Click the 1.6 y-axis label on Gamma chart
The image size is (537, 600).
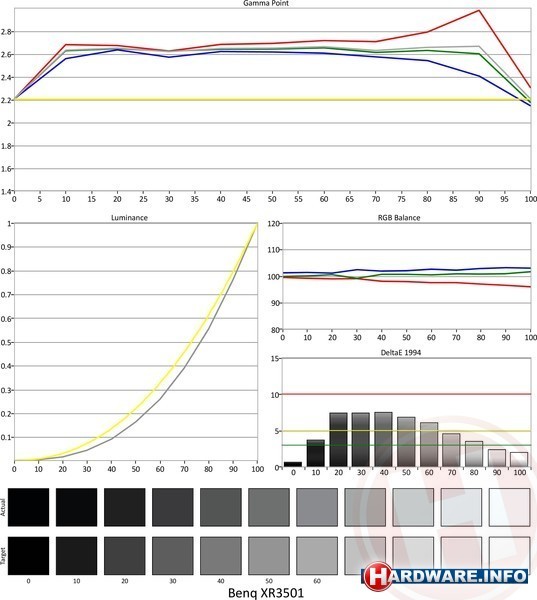coord(6,169)
